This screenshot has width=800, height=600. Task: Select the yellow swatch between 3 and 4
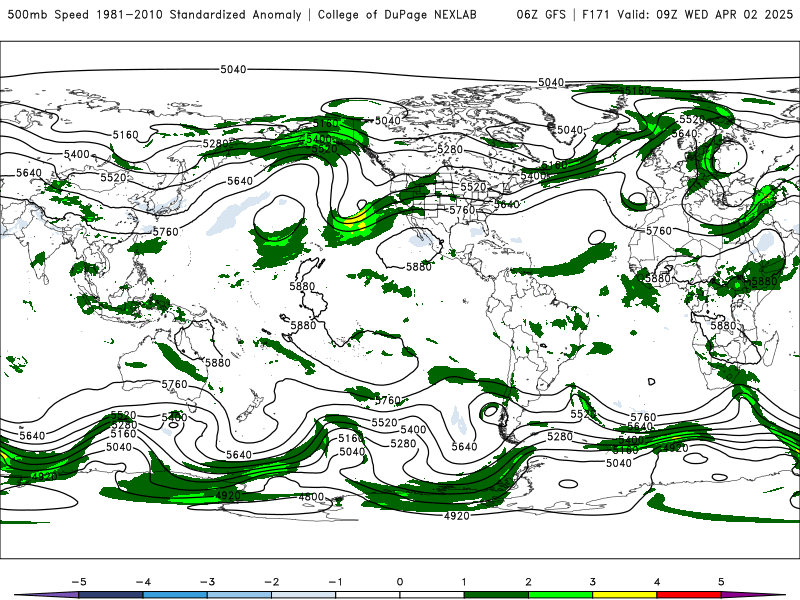point(625,595)
